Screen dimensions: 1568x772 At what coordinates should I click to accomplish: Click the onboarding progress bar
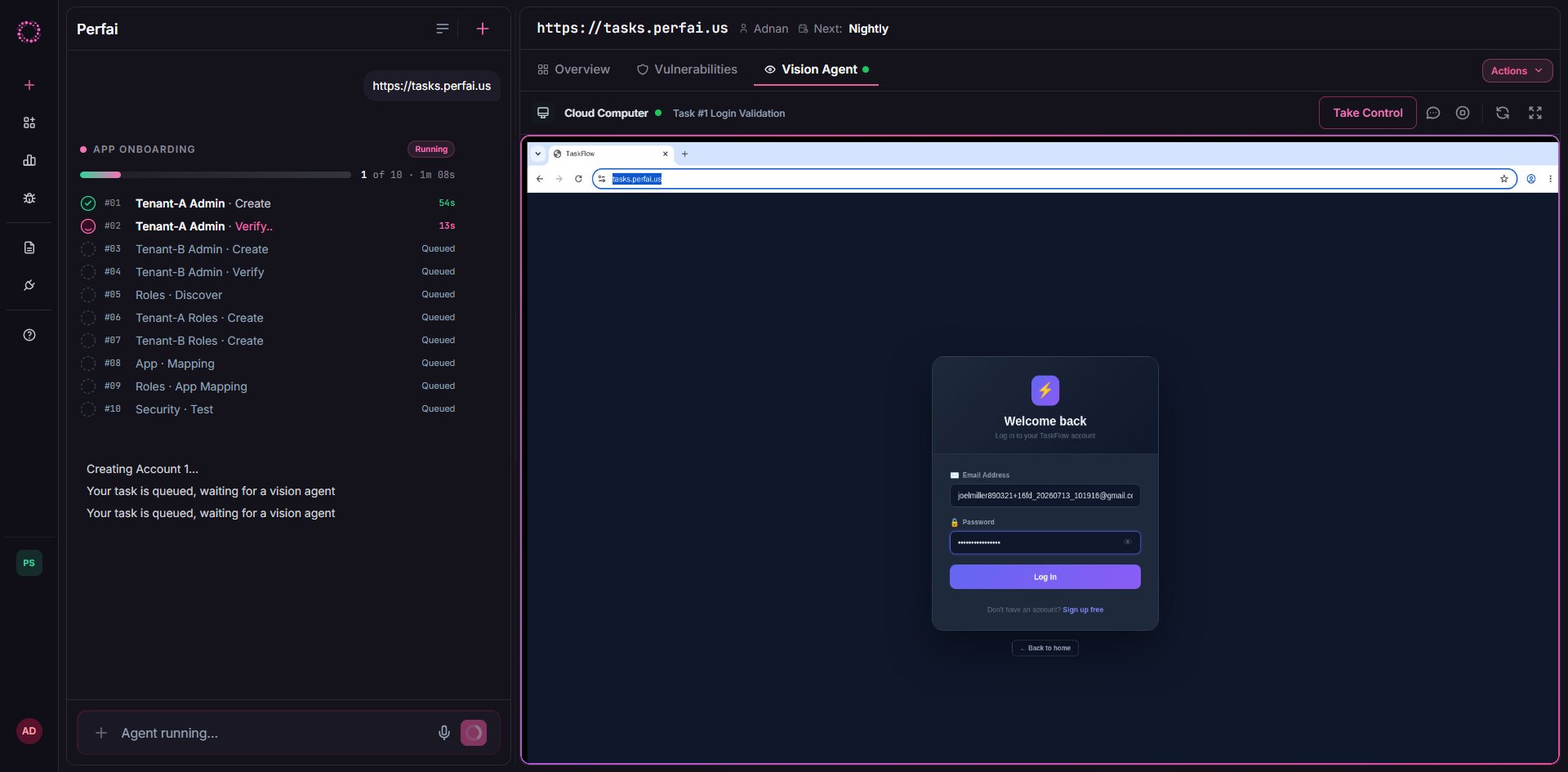pos(216,175)
